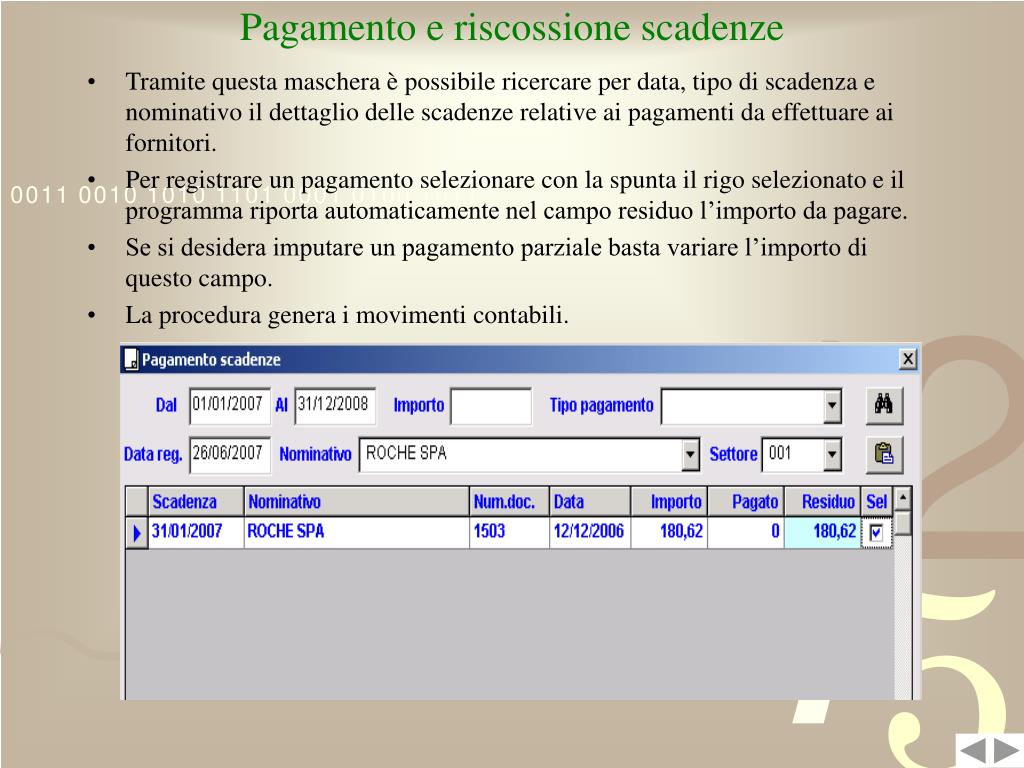The height and width of the screenshot is (768, 1024).
Task: Click the Importo column header
Action: pyautogui.click(x=669, y=502)
